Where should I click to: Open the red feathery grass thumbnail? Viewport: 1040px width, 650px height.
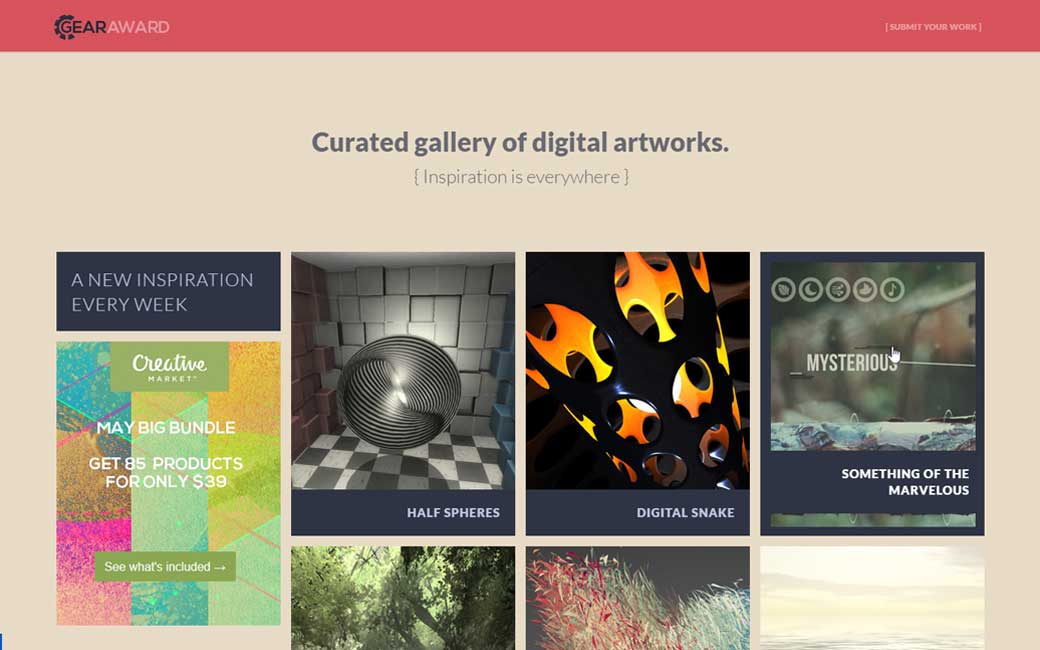tap(638, 598)
